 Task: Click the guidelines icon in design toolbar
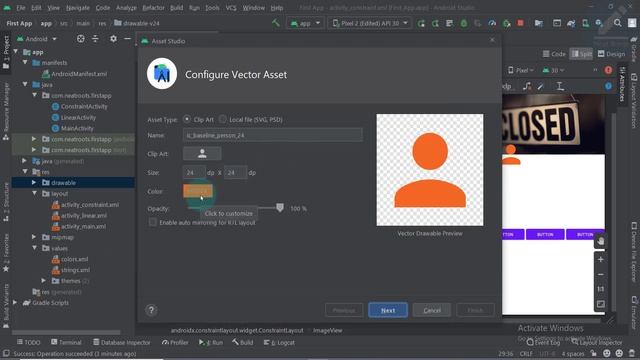coord(560,86)
